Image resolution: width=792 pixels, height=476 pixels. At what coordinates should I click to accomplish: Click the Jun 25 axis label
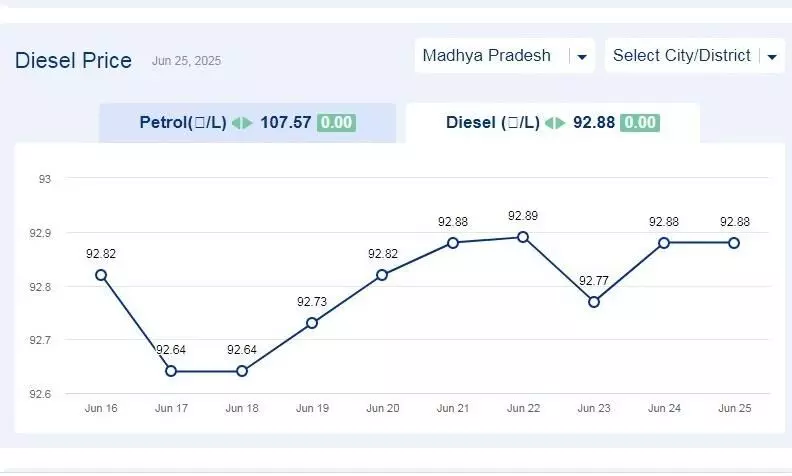735,408
